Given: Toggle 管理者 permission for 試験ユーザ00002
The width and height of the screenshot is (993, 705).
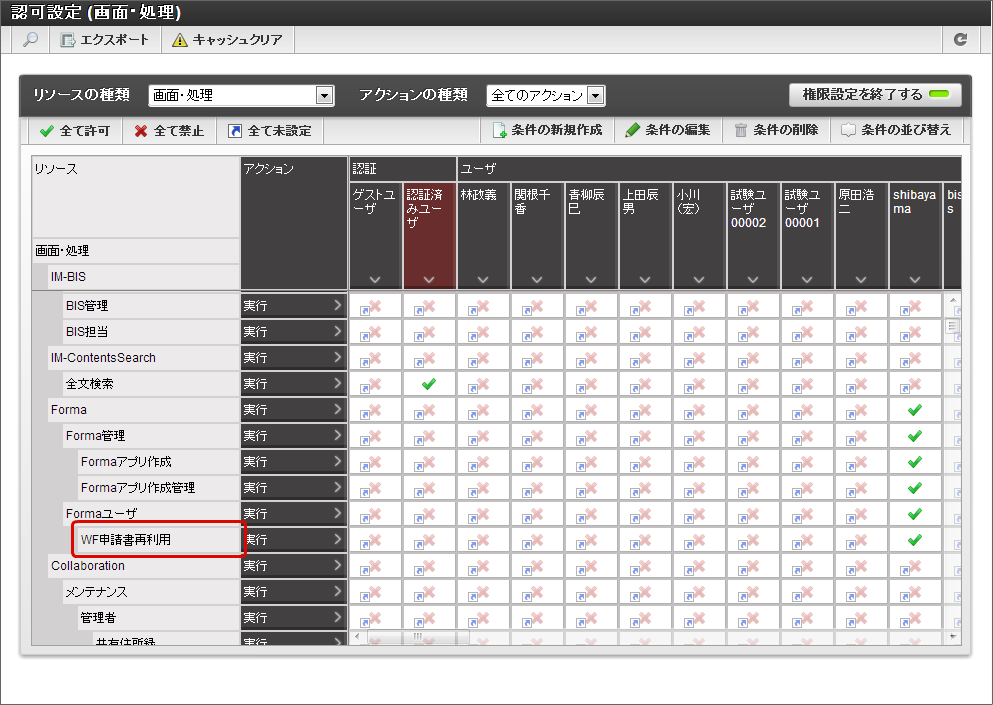Looking at the screenshot, I should 752,618.
